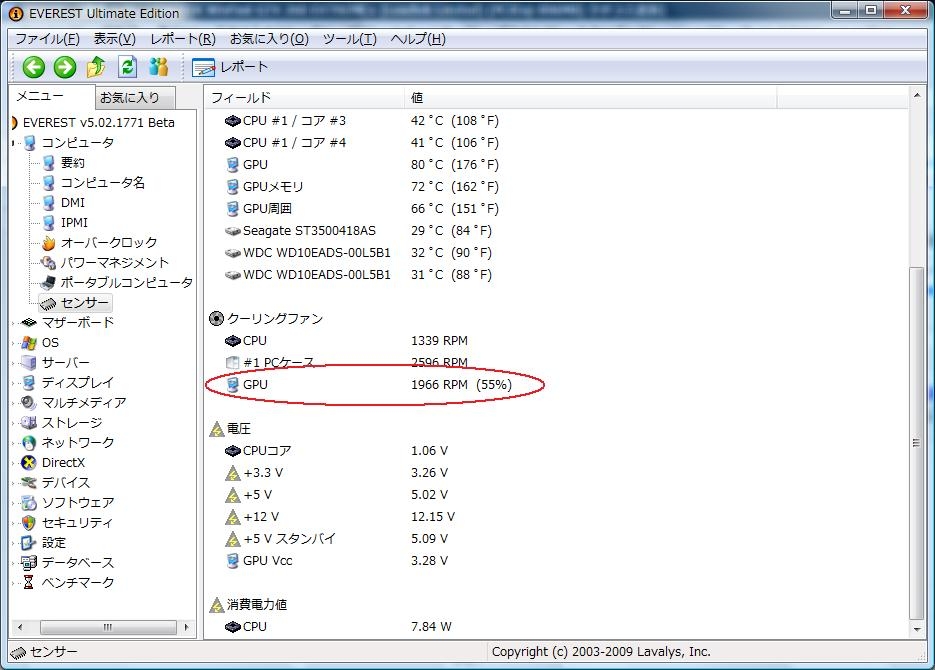Click the パワーマネジメント icon
935x670 pixels.
48,262
